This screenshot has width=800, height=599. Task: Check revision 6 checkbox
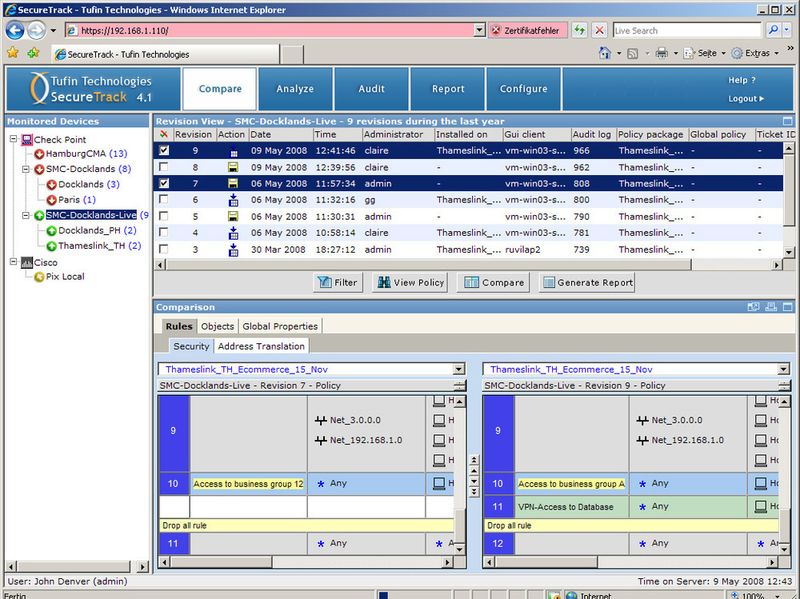[163, 199]
